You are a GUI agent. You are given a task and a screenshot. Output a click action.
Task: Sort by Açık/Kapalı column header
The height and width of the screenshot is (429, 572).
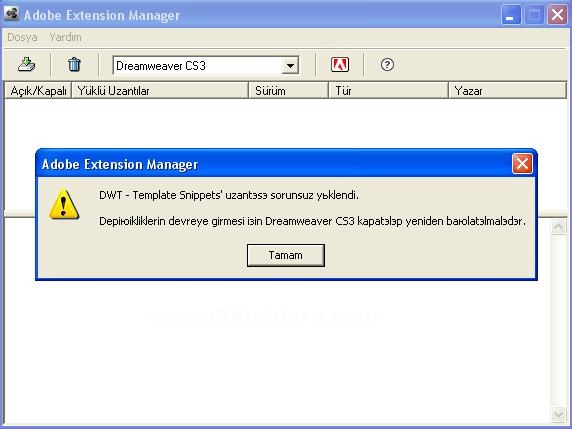[38, 91]
